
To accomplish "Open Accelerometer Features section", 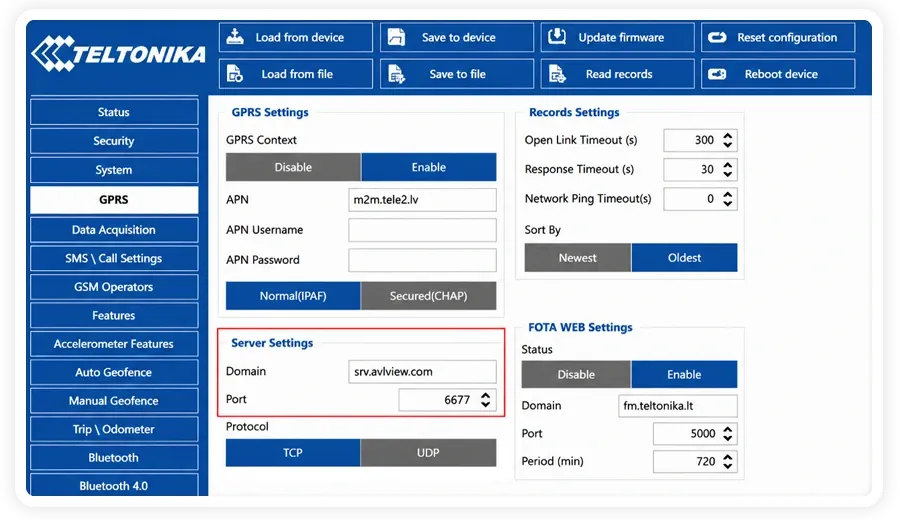I will pos(114,344).
